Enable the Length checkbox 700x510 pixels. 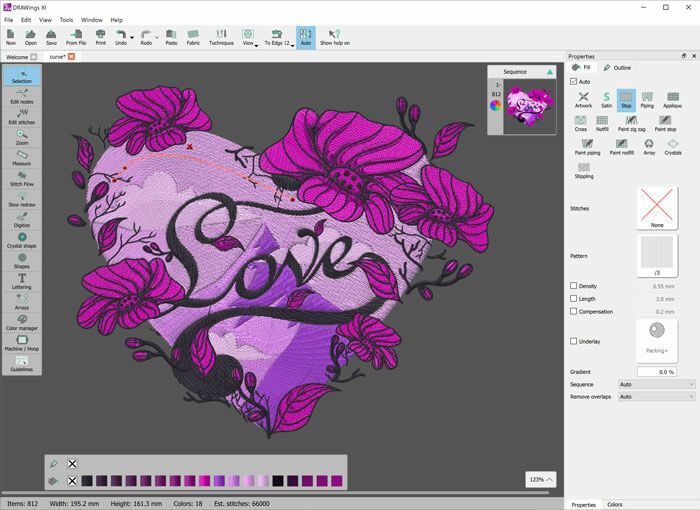click(x=574, y=298)
